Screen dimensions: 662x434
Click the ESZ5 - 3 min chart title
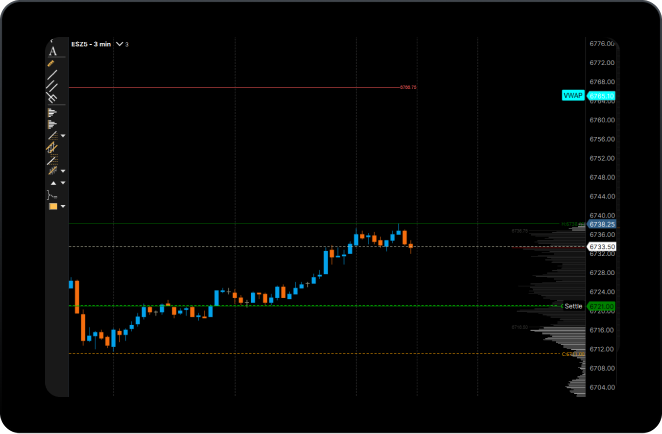(91, 44)
